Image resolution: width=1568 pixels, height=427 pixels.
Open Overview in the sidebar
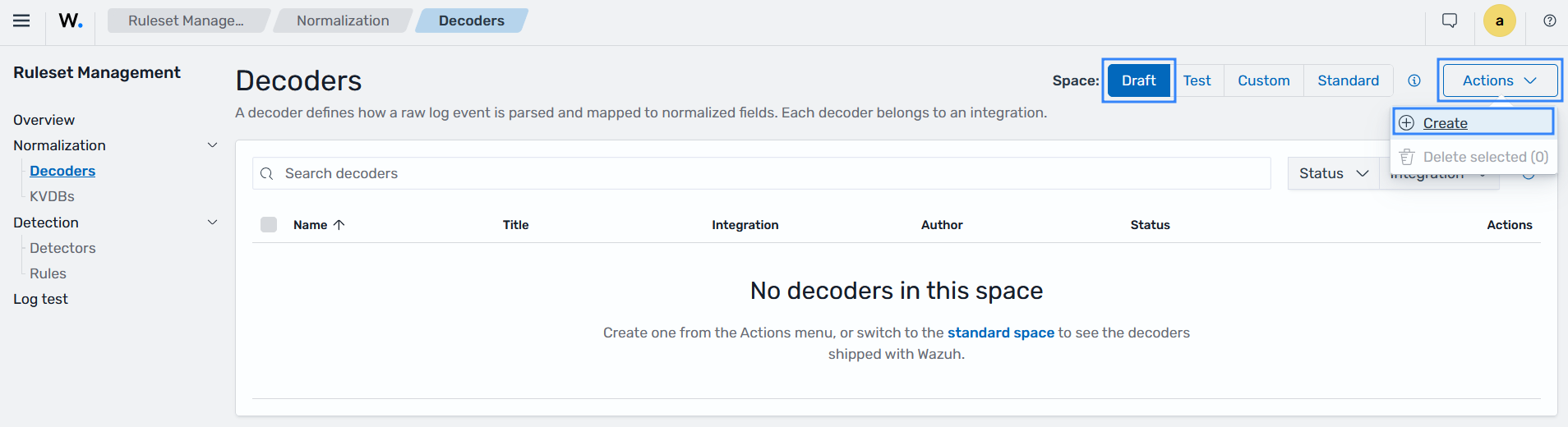[44, 120]
